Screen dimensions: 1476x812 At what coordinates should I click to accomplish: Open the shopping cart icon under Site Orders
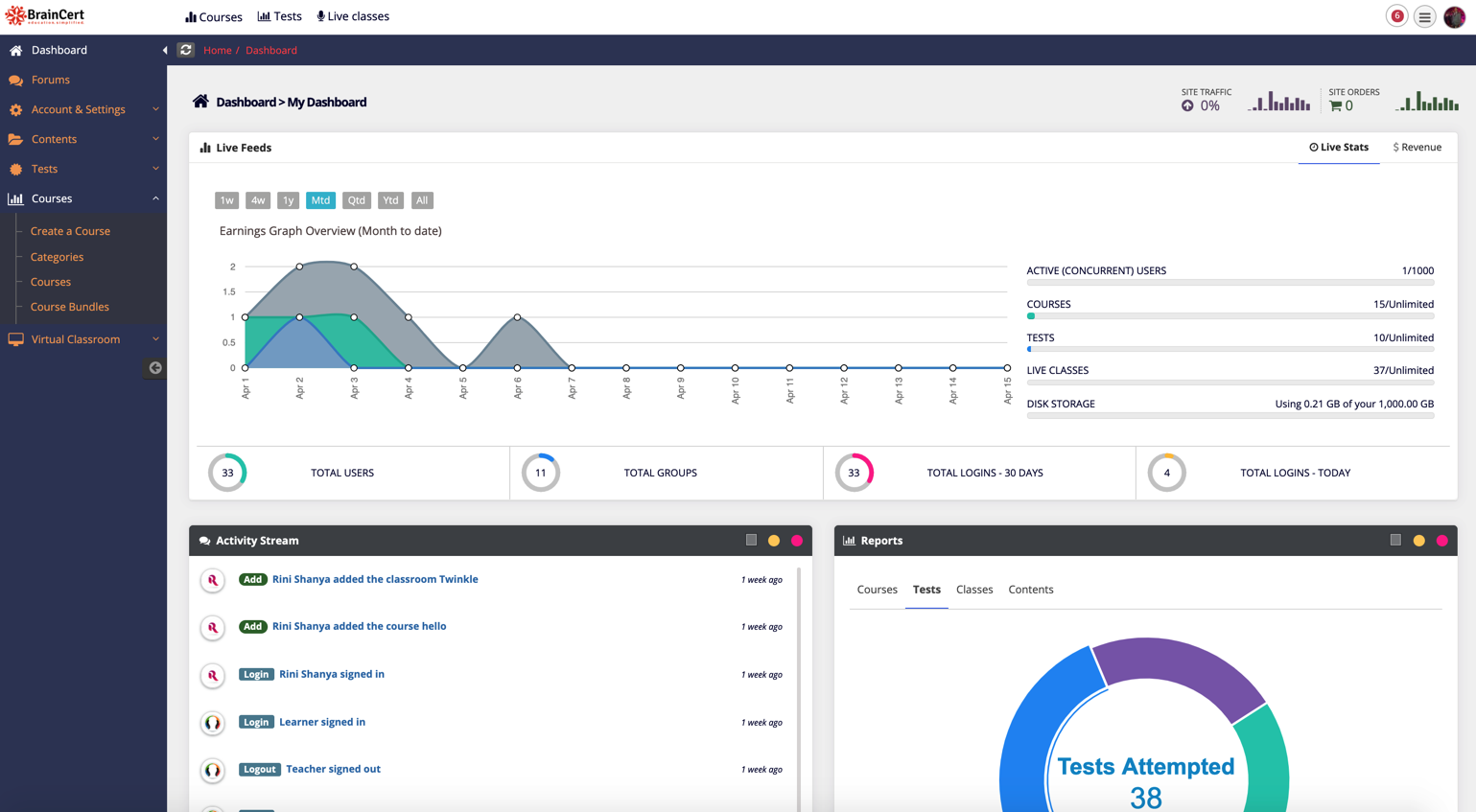click(1335, 107)
